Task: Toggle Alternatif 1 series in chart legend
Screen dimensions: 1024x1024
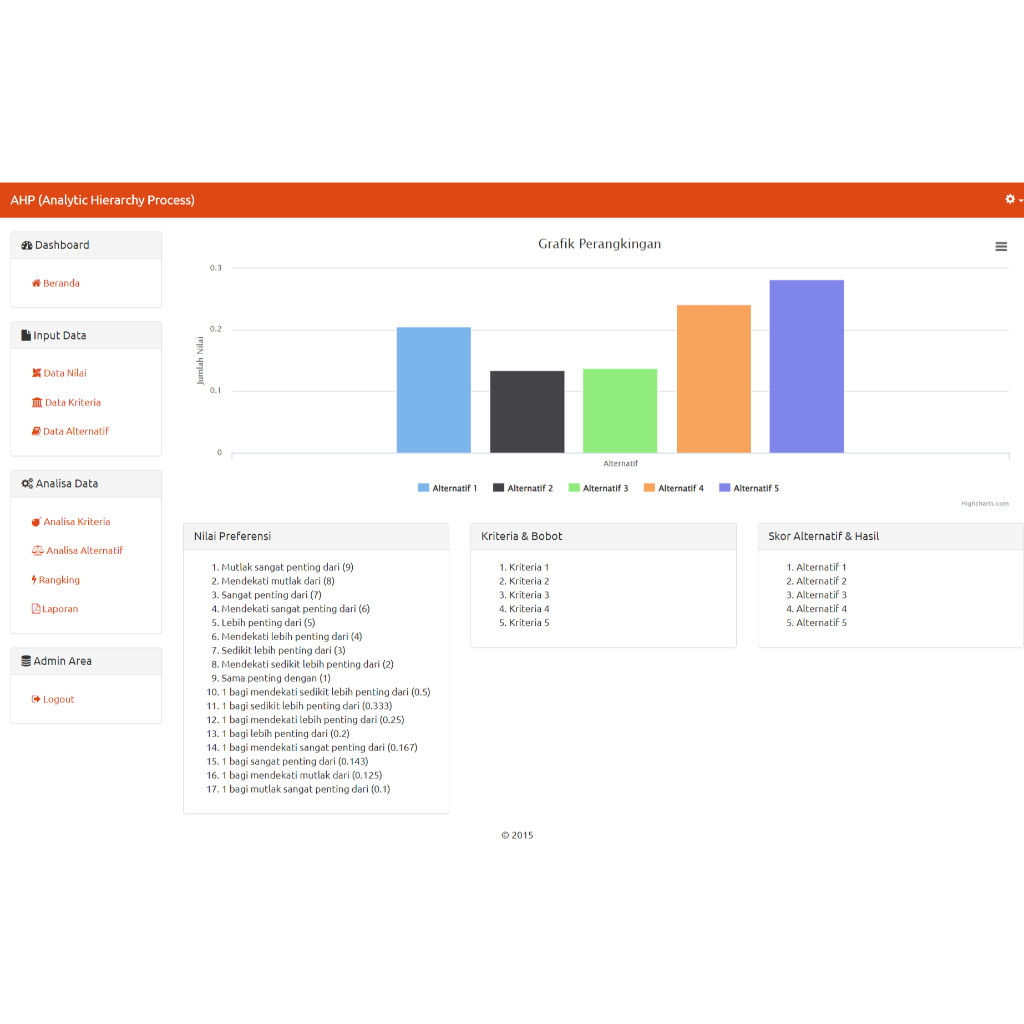Action: click(x=447, y=487)
